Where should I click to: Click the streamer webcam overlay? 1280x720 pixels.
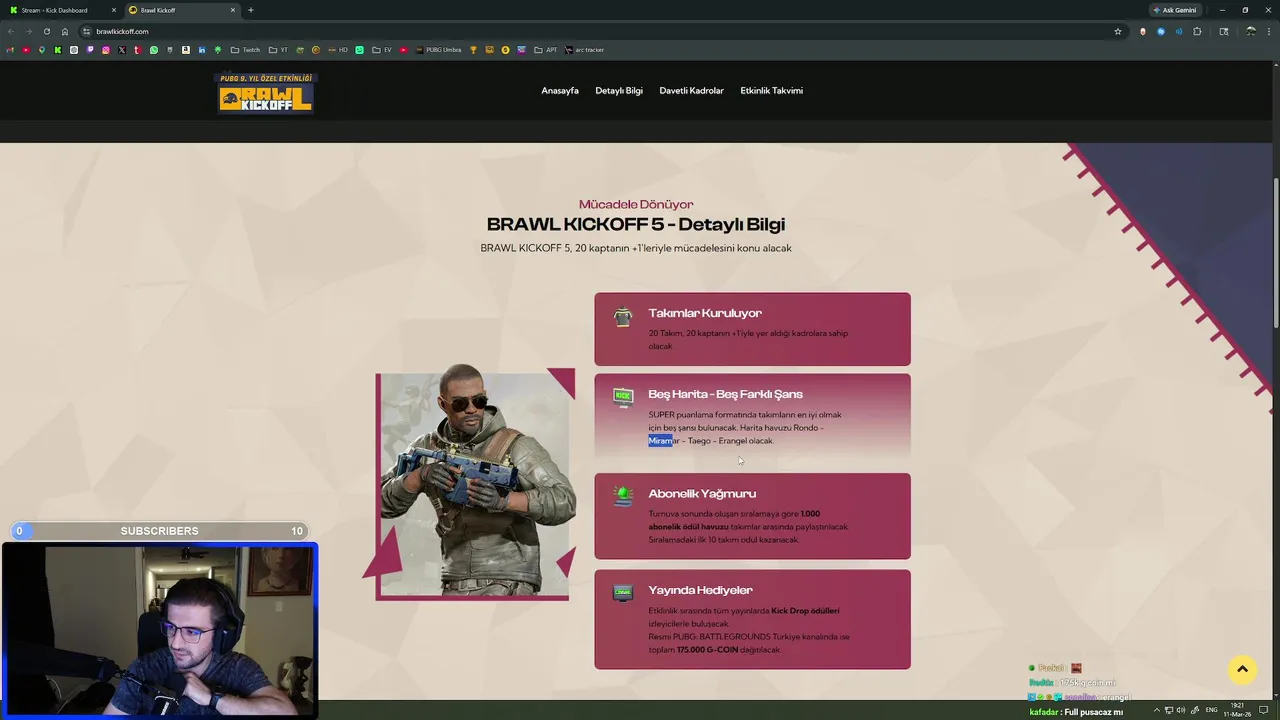click(159, 630)
